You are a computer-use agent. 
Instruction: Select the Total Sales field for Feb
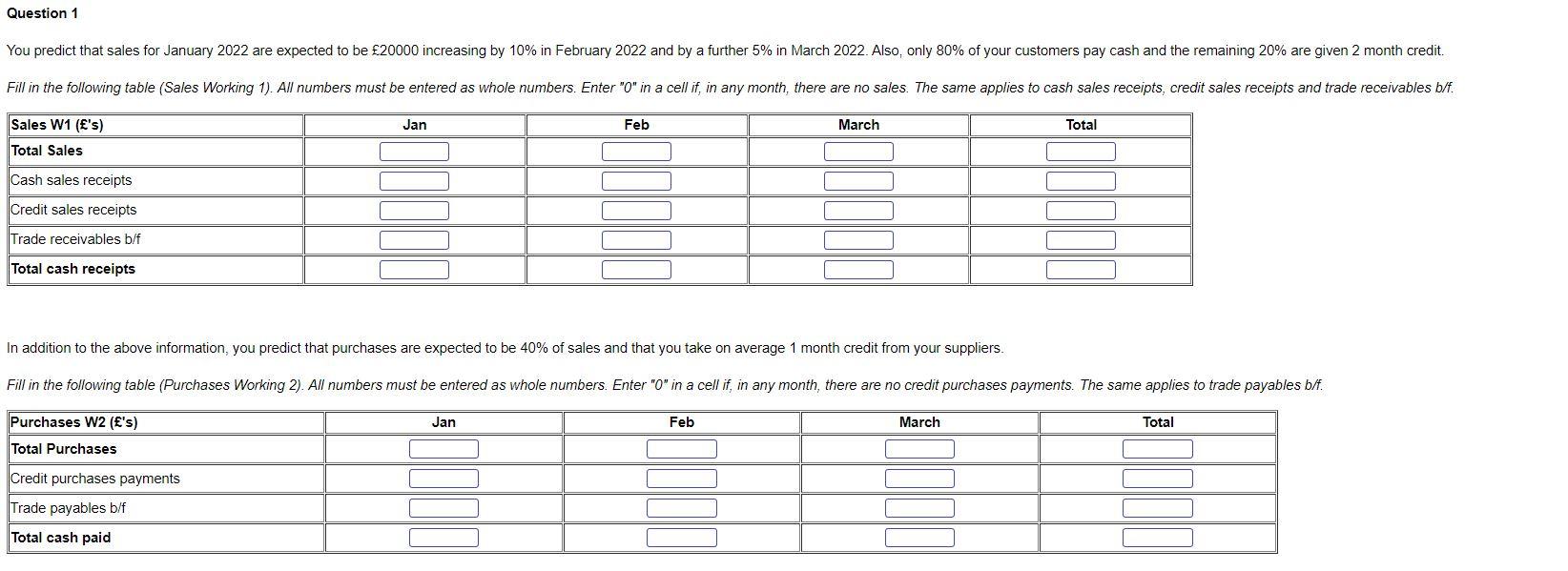636,152
